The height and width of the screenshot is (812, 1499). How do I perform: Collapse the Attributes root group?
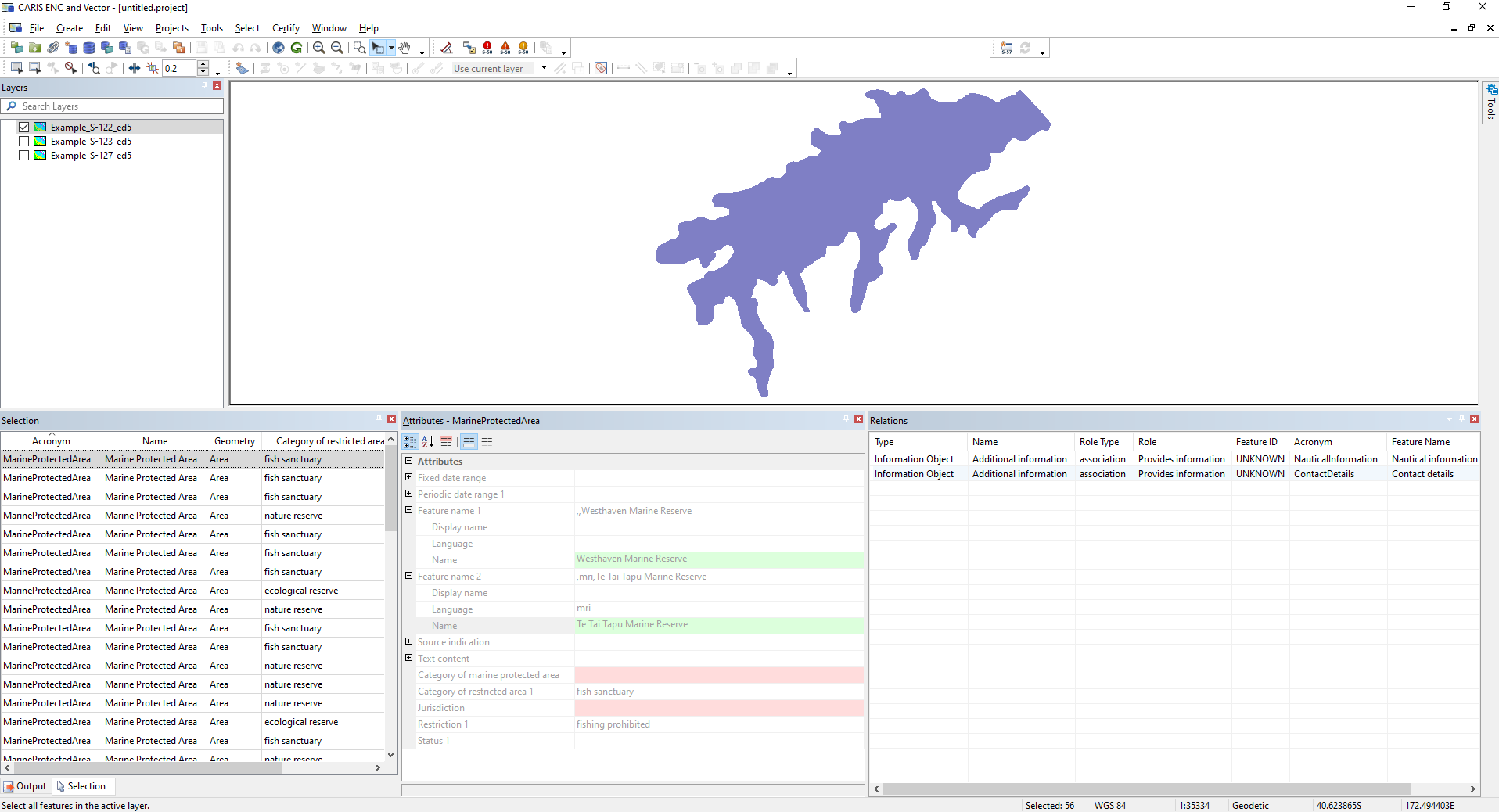408,461
